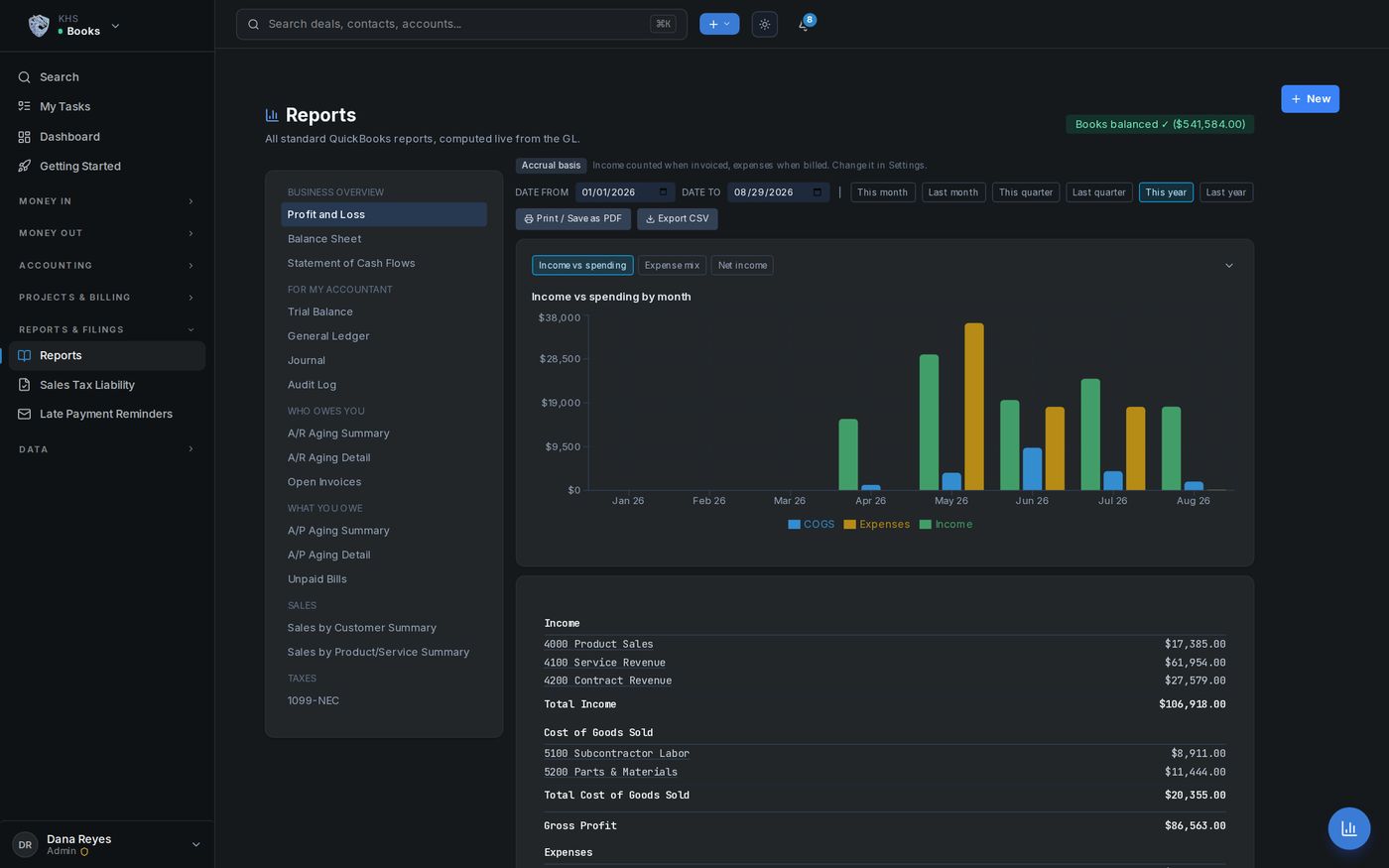
Task: Open the Search sidebar item icon
Action: point(25,77)
